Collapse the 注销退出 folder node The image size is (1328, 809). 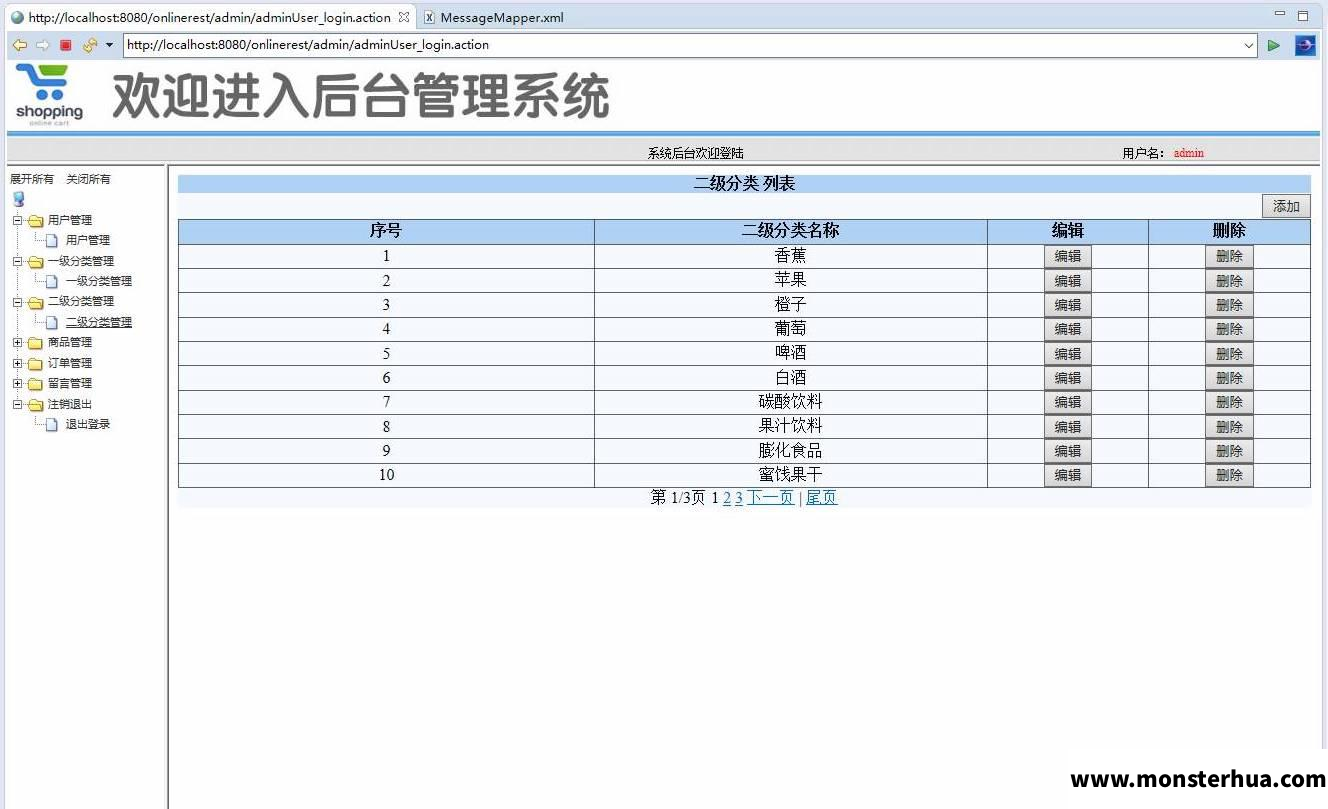[17, 404]
